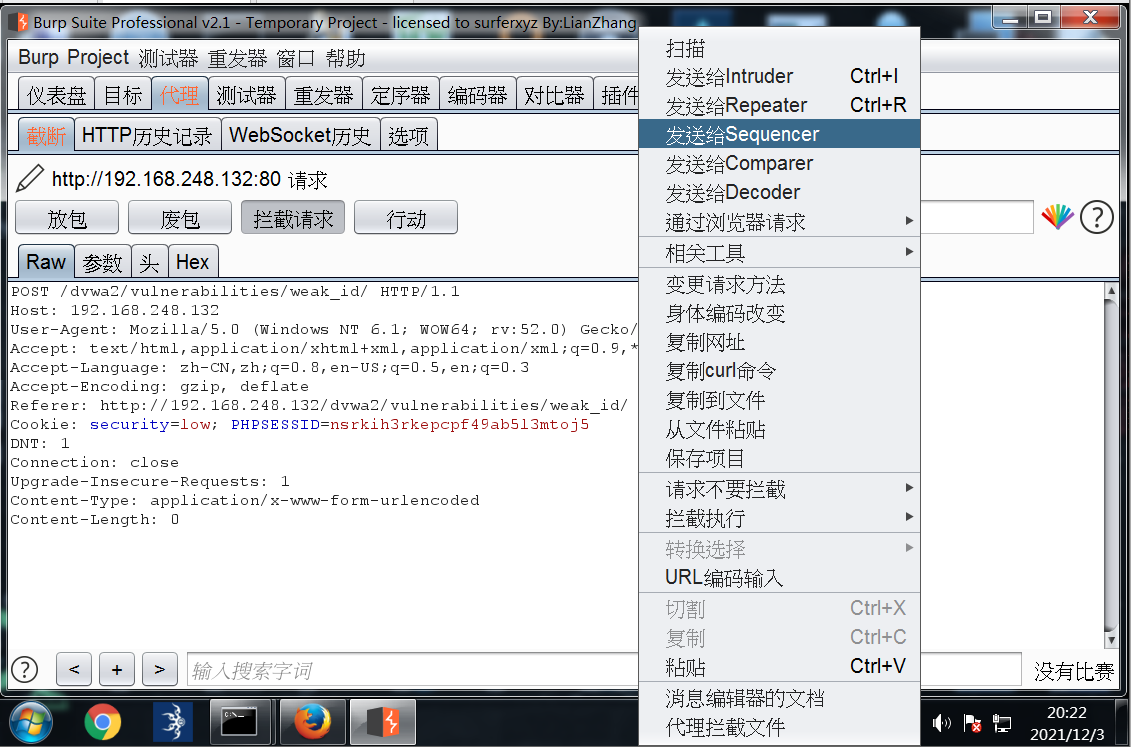Open the 帮助 menu in menu bar

346,58
